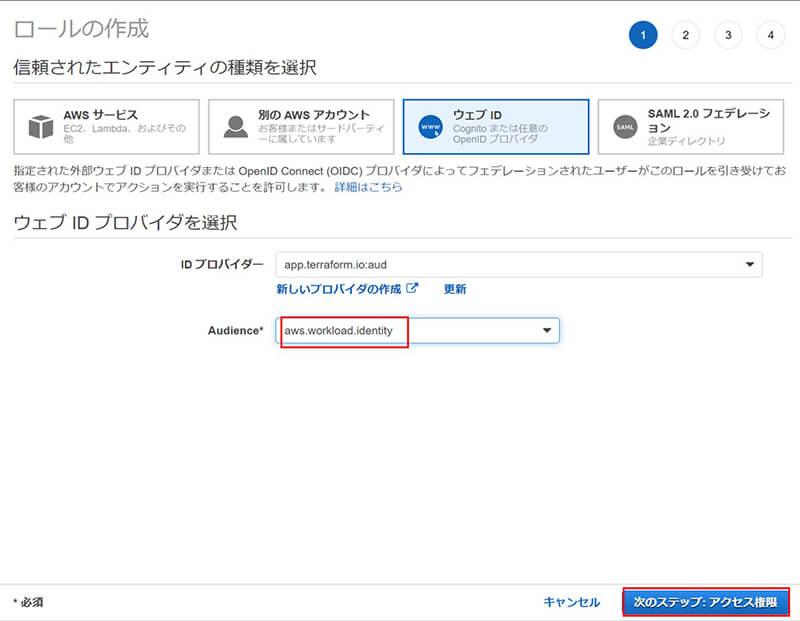Click the external link icon beside 新しいプロバイダの作成
Viewport: 800px width, 621px height.
(412, 288)
